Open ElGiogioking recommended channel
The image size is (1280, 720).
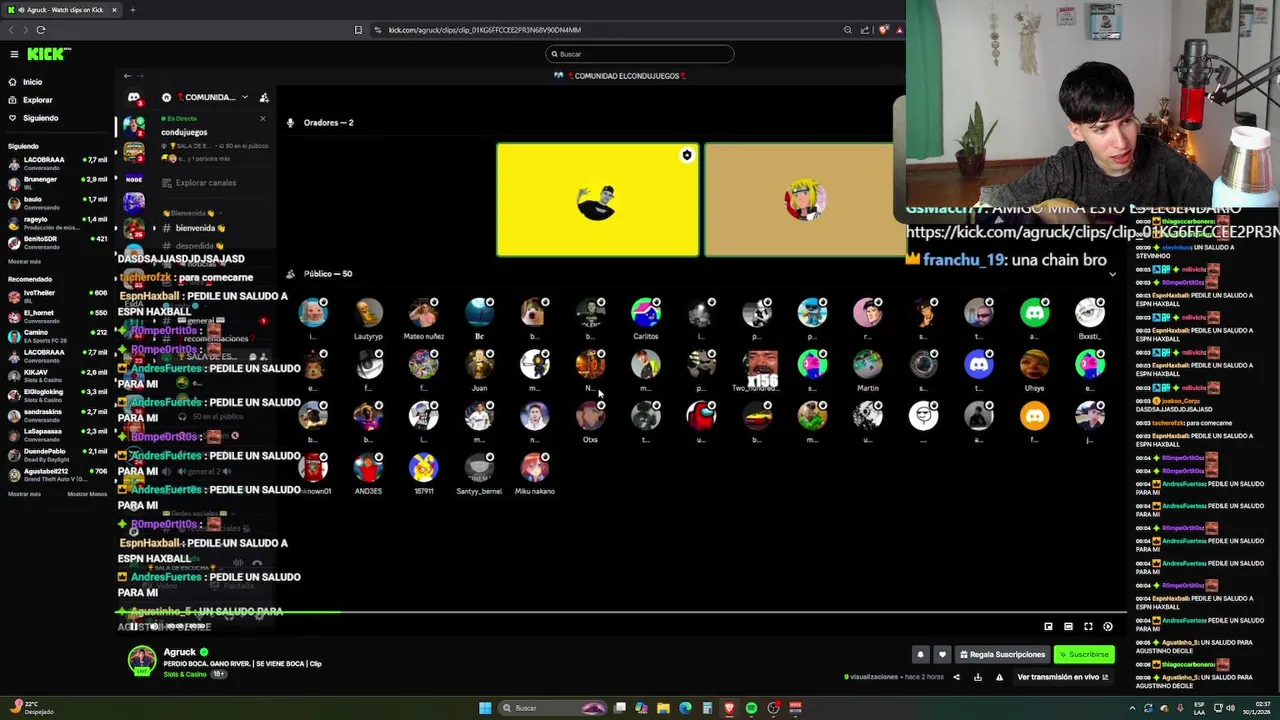pyautogui.click(x=58, y=395)
